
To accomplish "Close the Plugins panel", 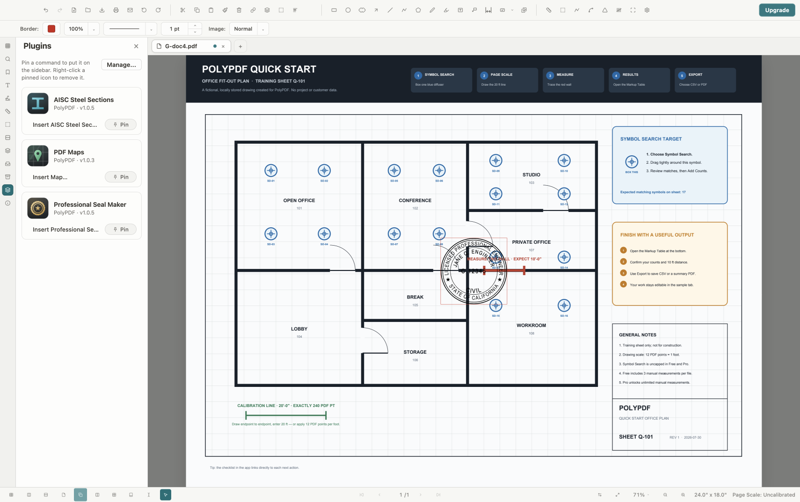I will click(x=136, y=46).
